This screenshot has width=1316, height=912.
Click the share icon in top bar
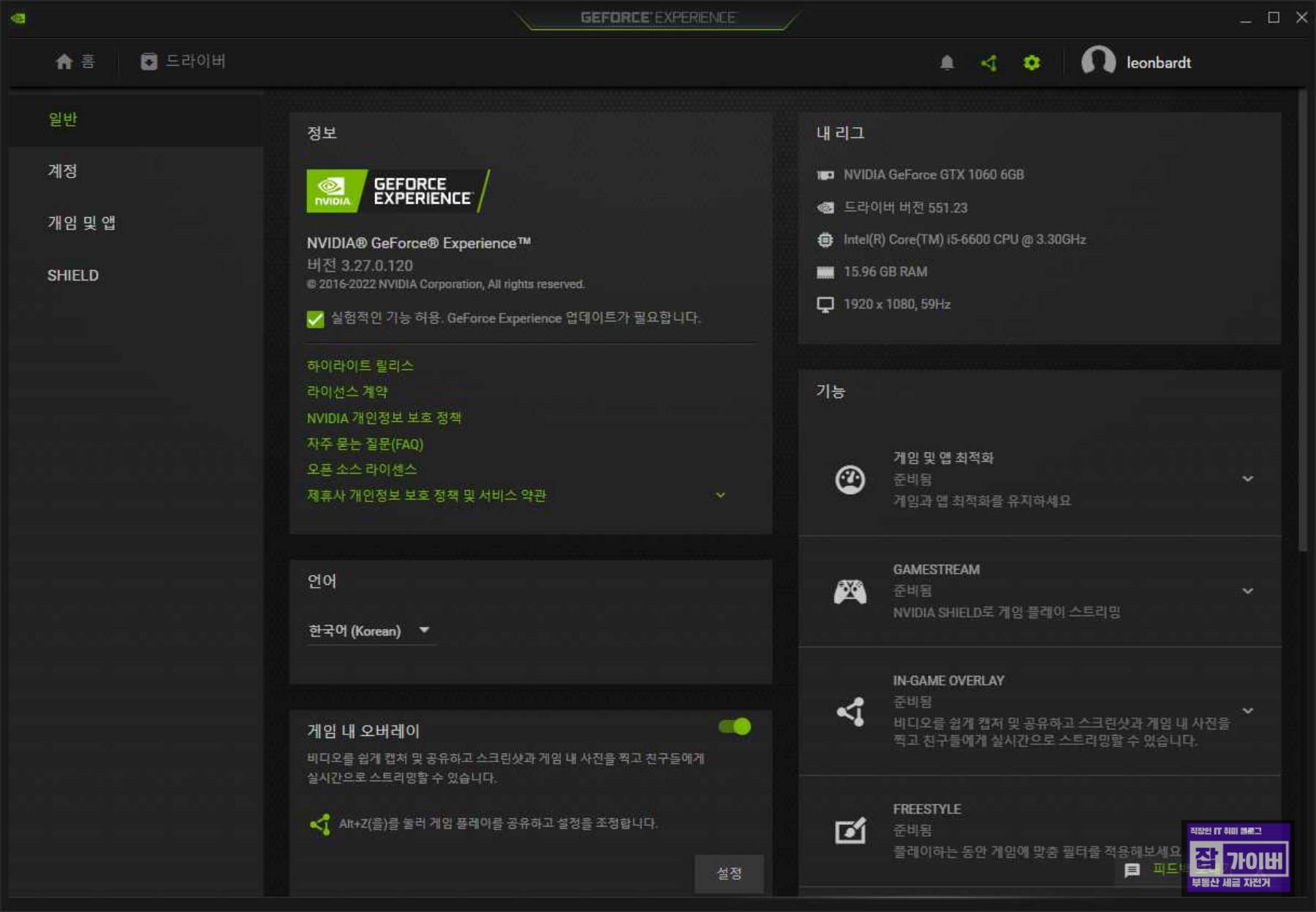coord(989,63)
